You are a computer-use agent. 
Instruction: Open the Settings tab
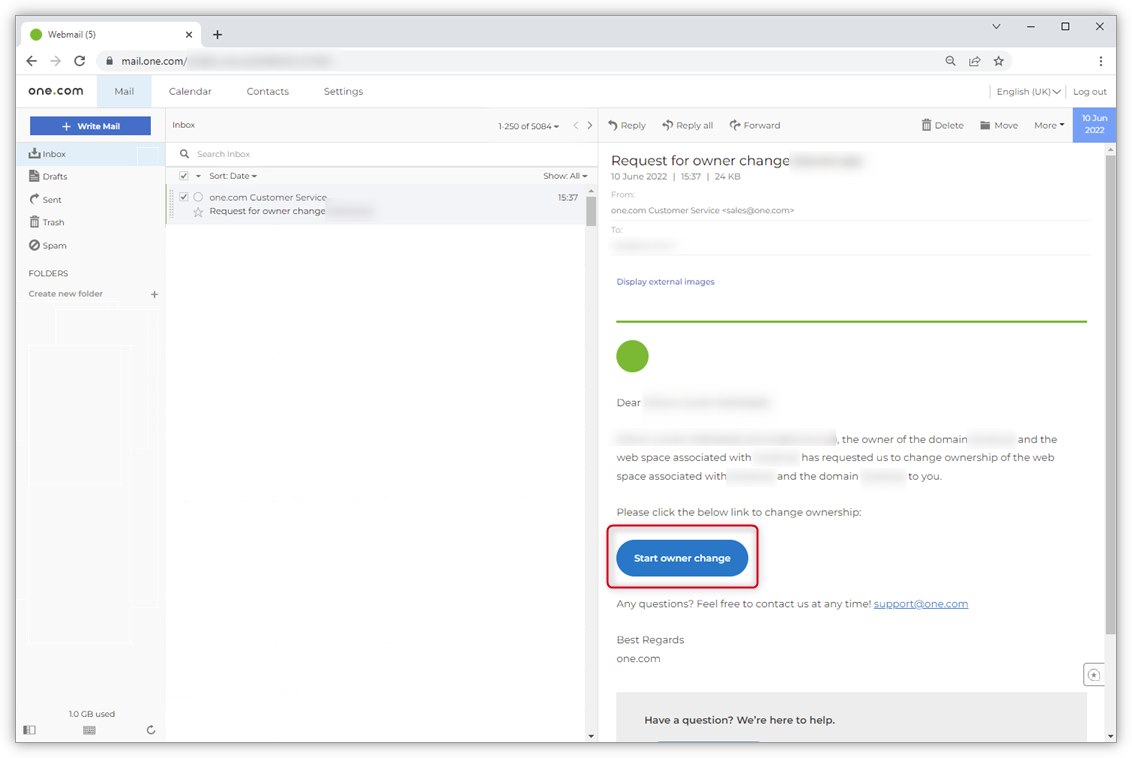(343, 91)
